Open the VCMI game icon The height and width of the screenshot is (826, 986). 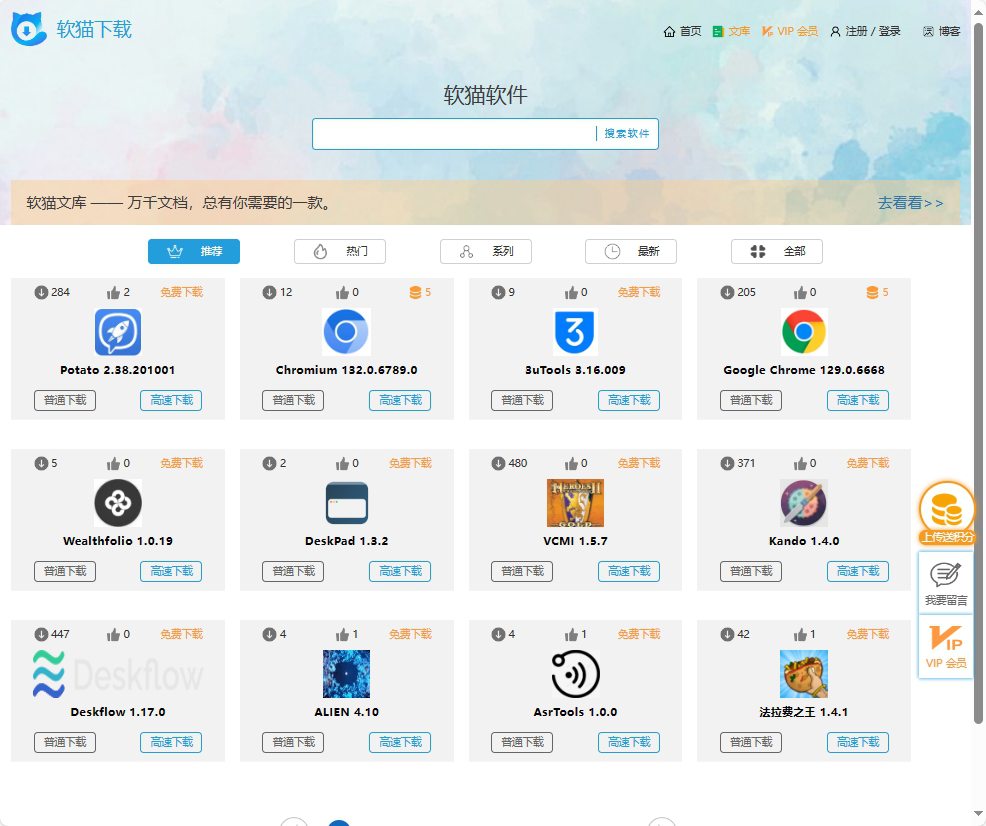(573, 502)
